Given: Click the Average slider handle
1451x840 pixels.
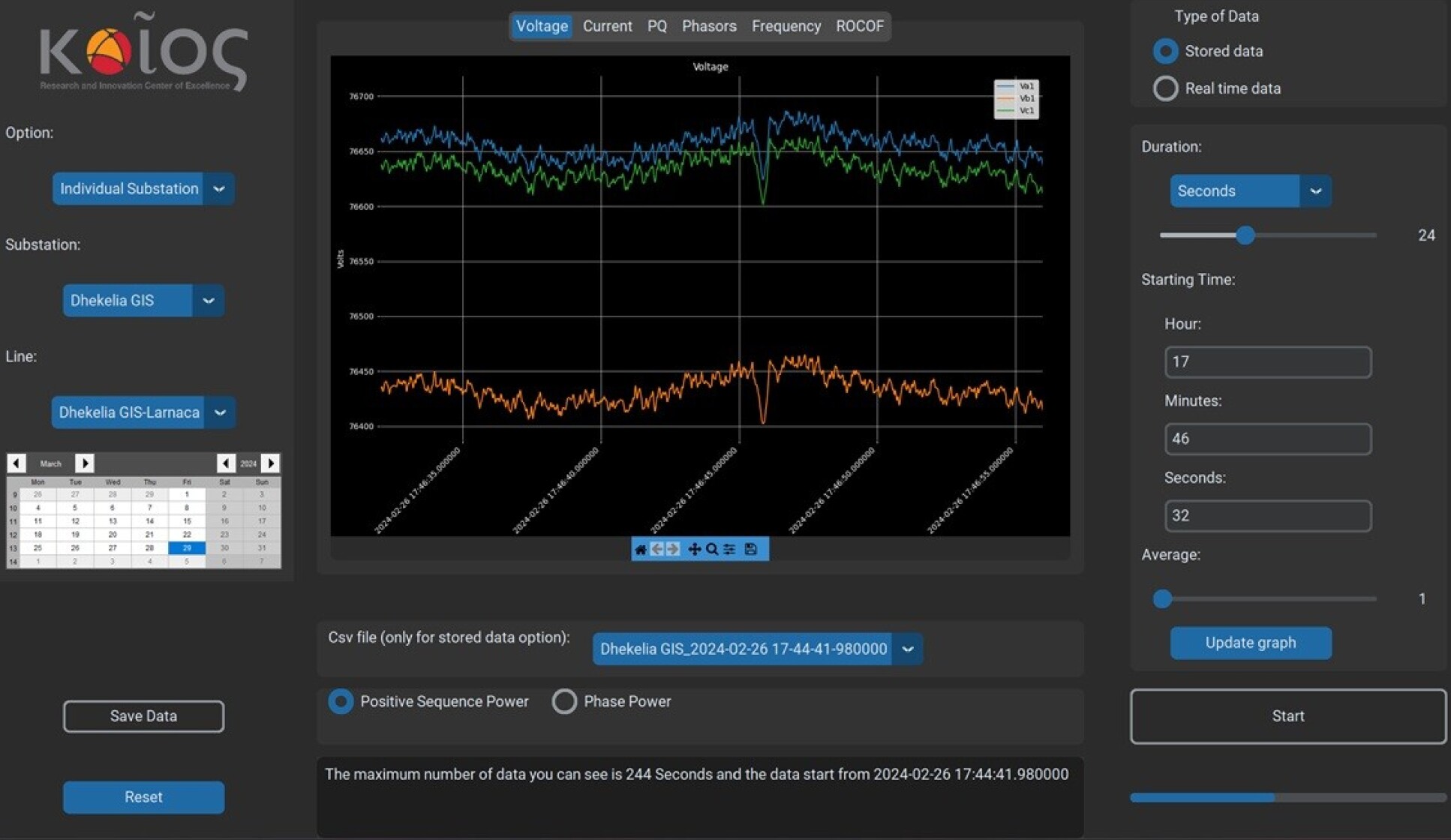Looking at the screenshot, I should 1162,598.
